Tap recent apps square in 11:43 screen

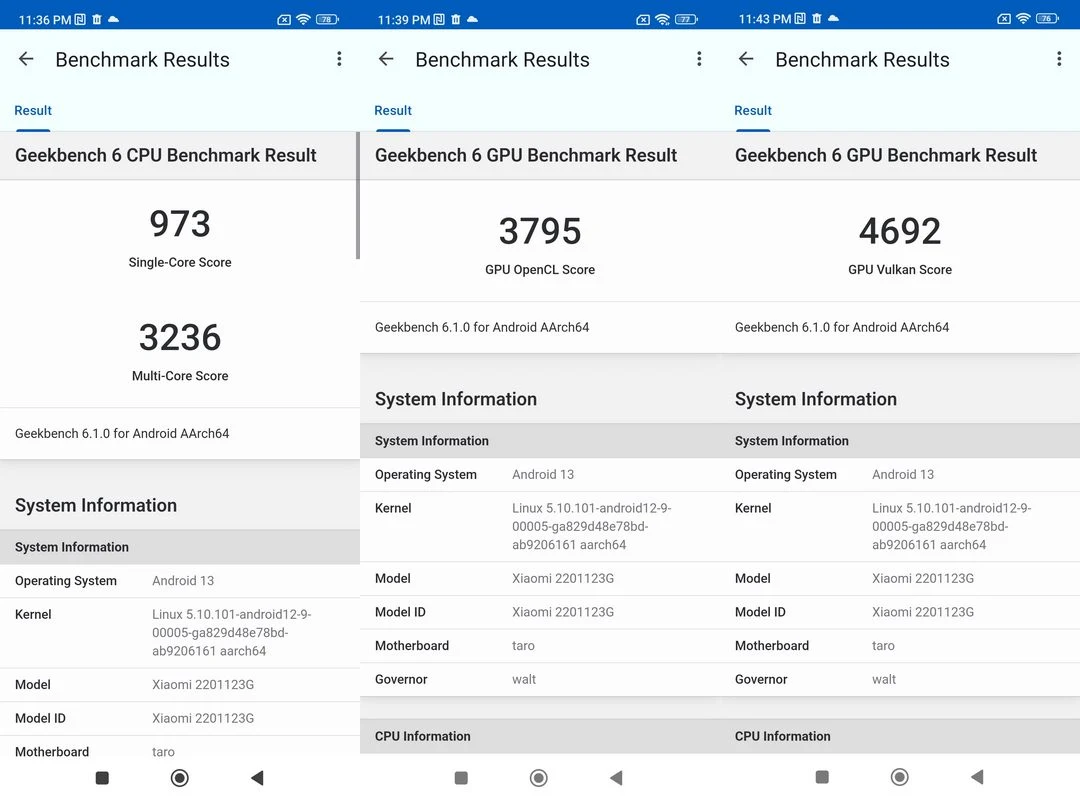point(822,777)
